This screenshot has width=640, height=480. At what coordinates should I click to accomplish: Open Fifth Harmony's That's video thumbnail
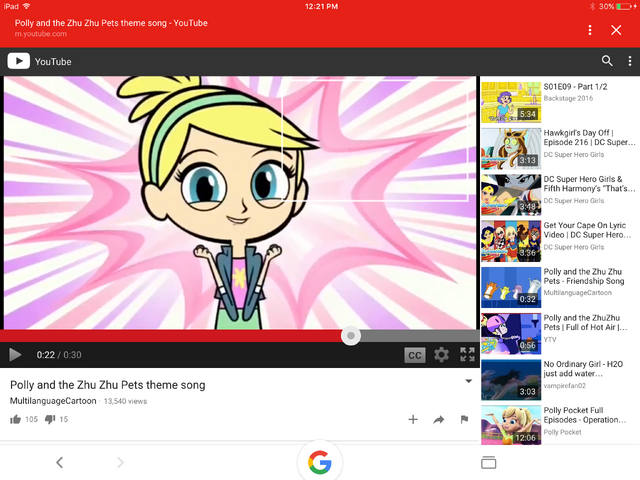pos(511,195)
